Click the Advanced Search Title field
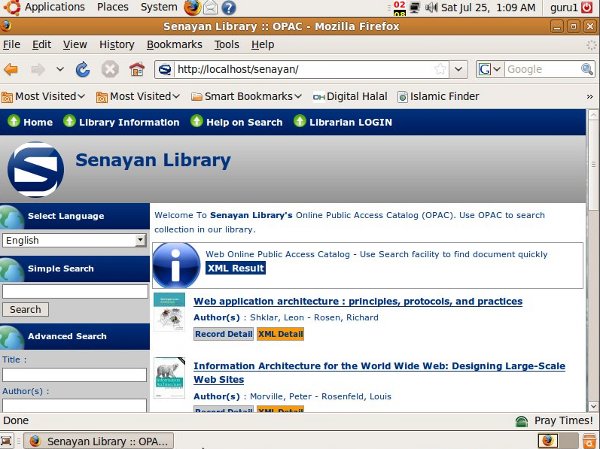 click(x=75, y=375)
